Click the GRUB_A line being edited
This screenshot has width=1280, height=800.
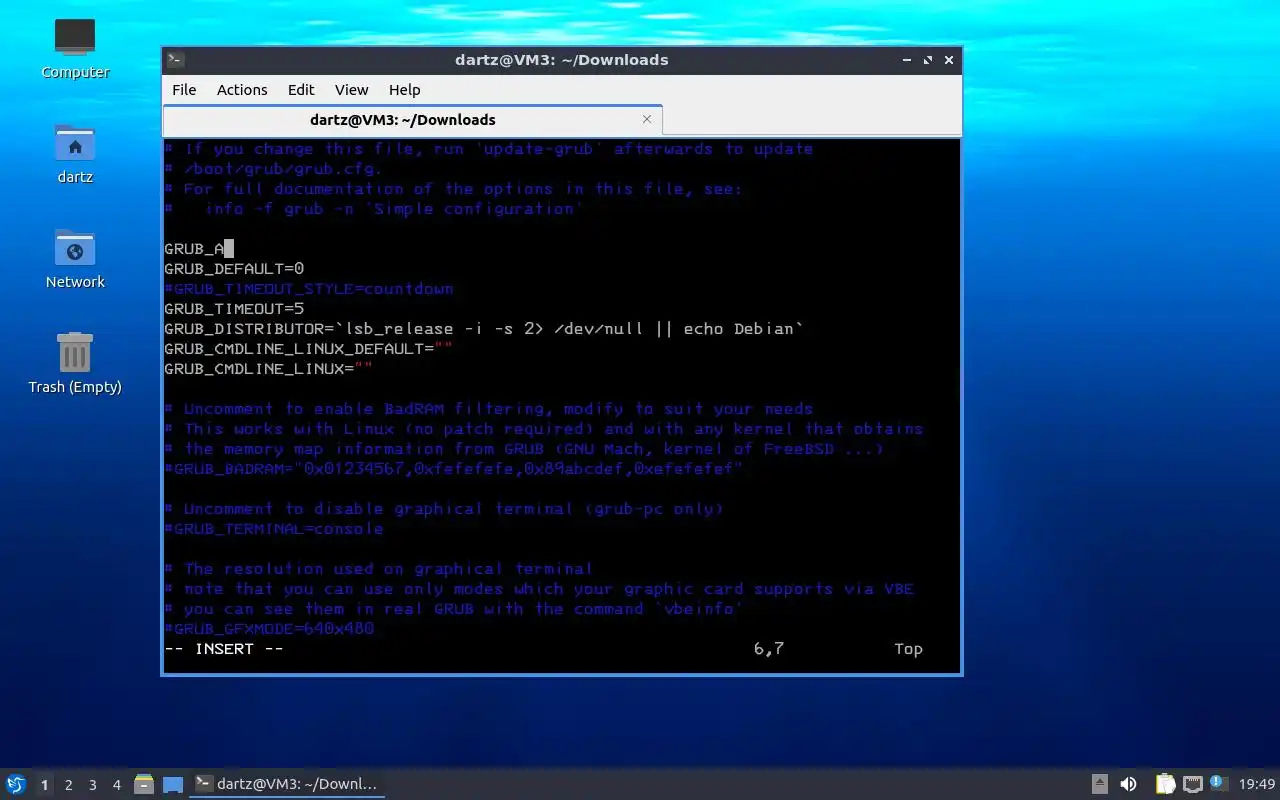[198, 249]
